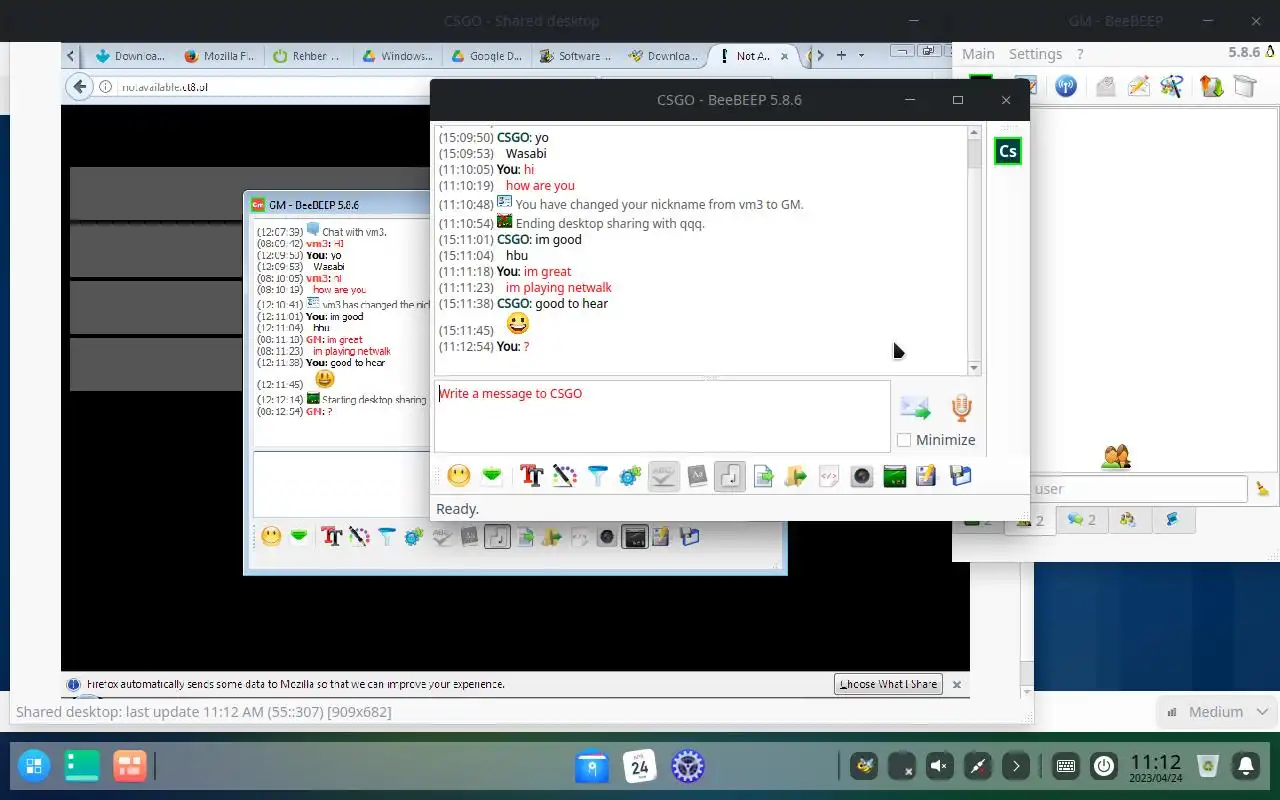Click the penguin icon beside version 5.8.6
The image size is (1280, 800).
(1271, 52)
